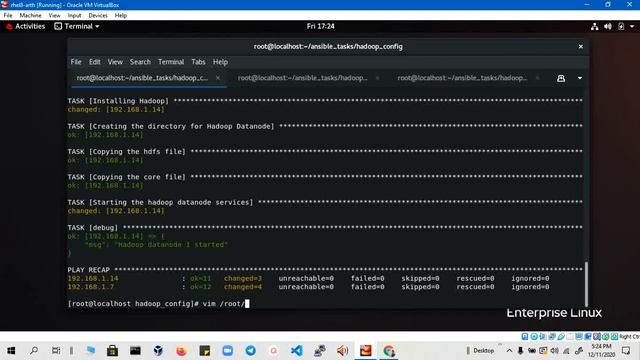Expand the GNOME system menu arrow
This screenshot has width=640, height=360.
click(x=632, y=26)
